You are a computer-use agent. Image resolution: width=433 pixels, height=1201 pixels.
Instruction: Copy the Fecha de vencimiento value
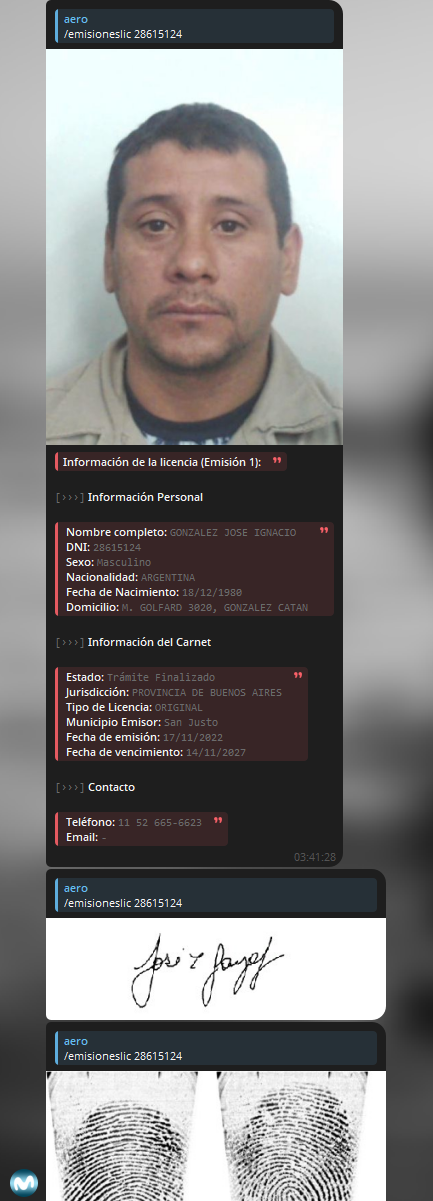coord(215,752)
